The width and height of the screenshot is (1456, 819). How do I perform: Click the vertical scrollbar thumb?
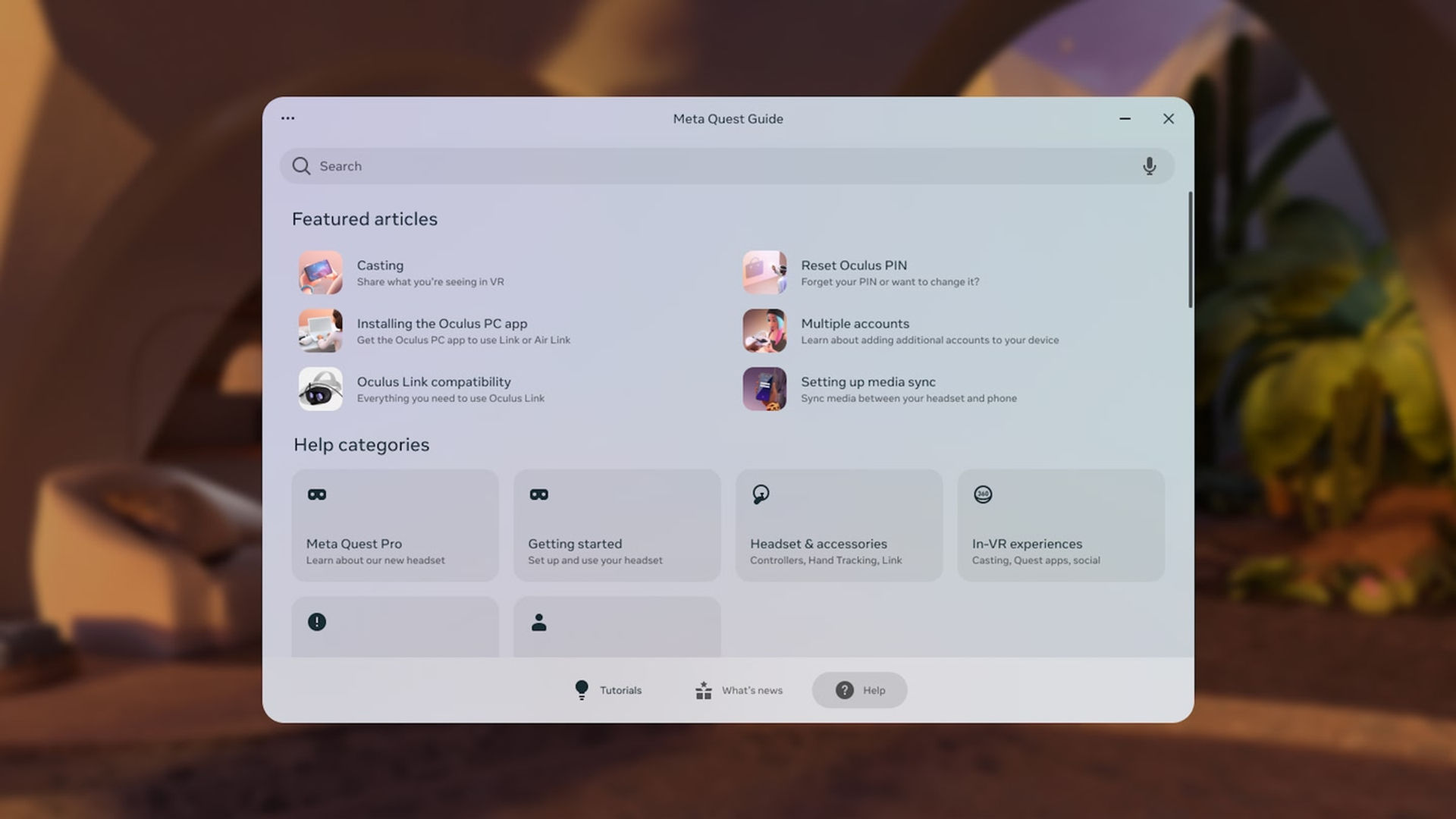(x=1190, y=249)
